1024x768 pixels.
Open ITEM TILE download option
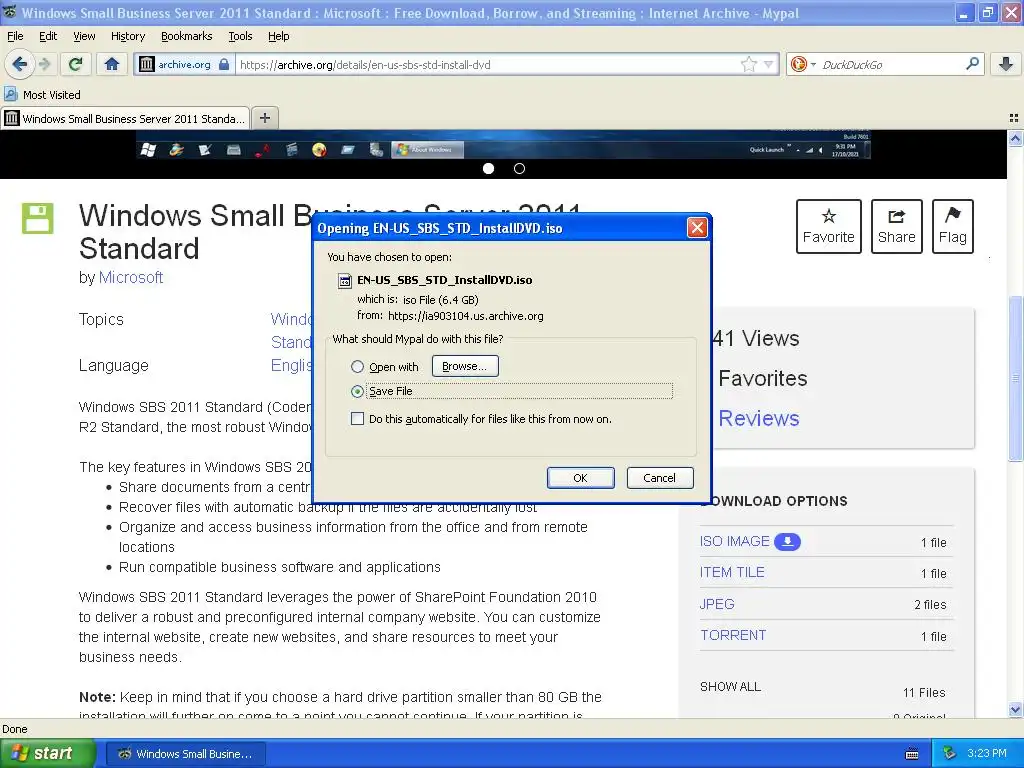(731, 572)
